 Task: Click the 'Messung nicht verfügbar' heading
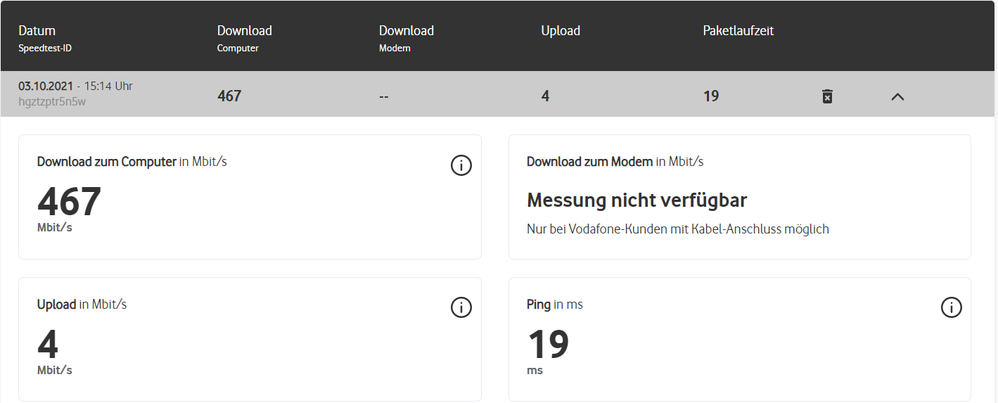click(x=637, y=200)
